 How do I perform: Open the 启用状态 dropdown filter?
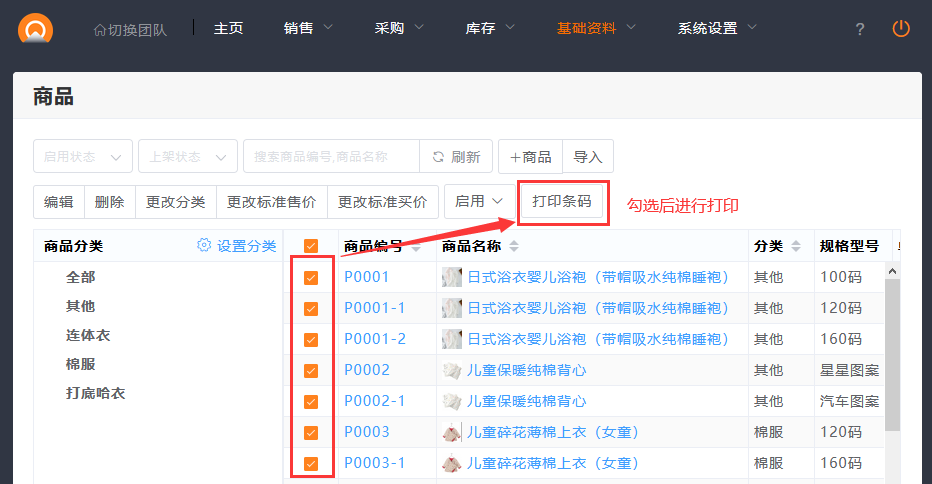tap(83, 157)
